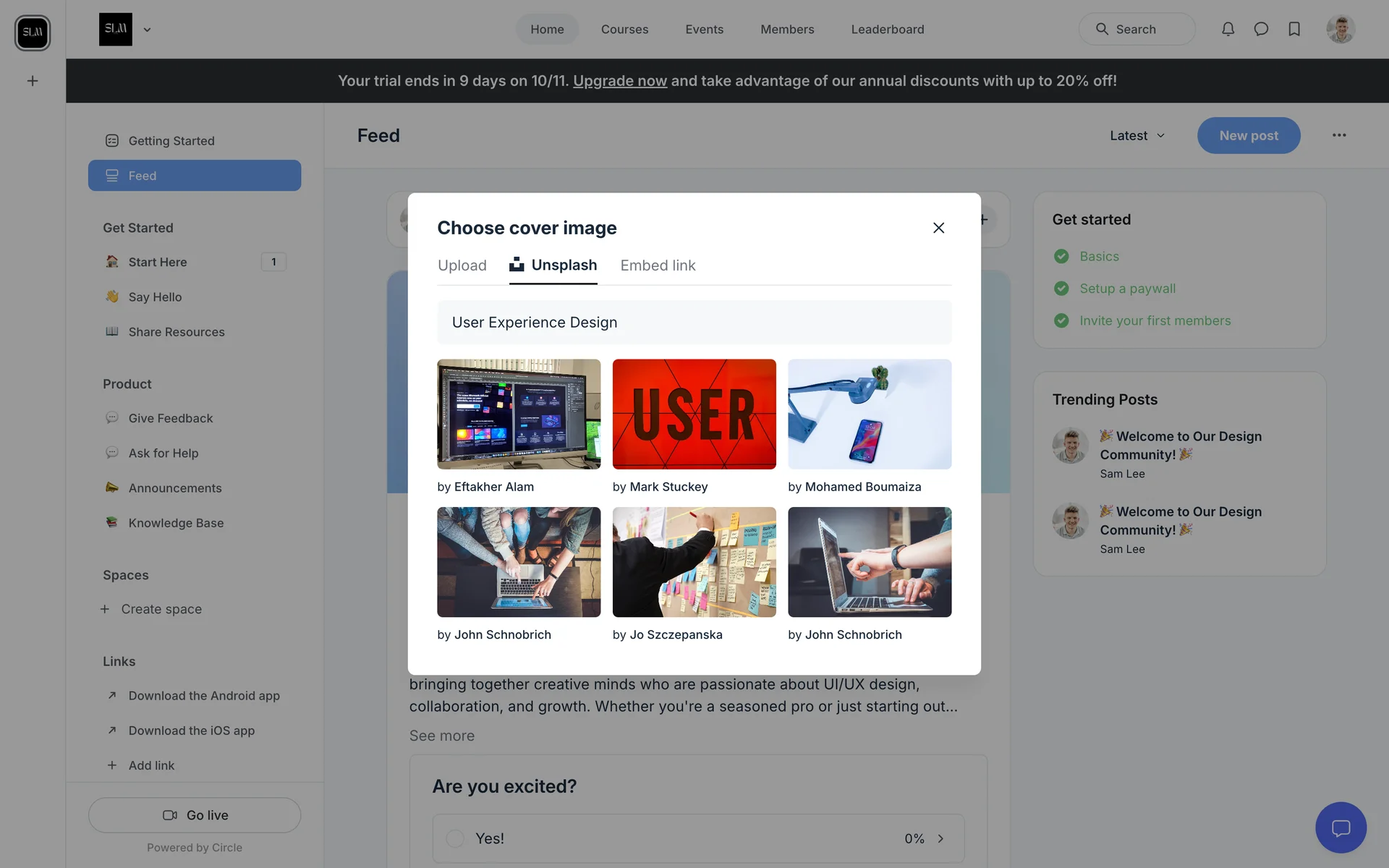Switch to the Upload tab

[x=462, y=265]
